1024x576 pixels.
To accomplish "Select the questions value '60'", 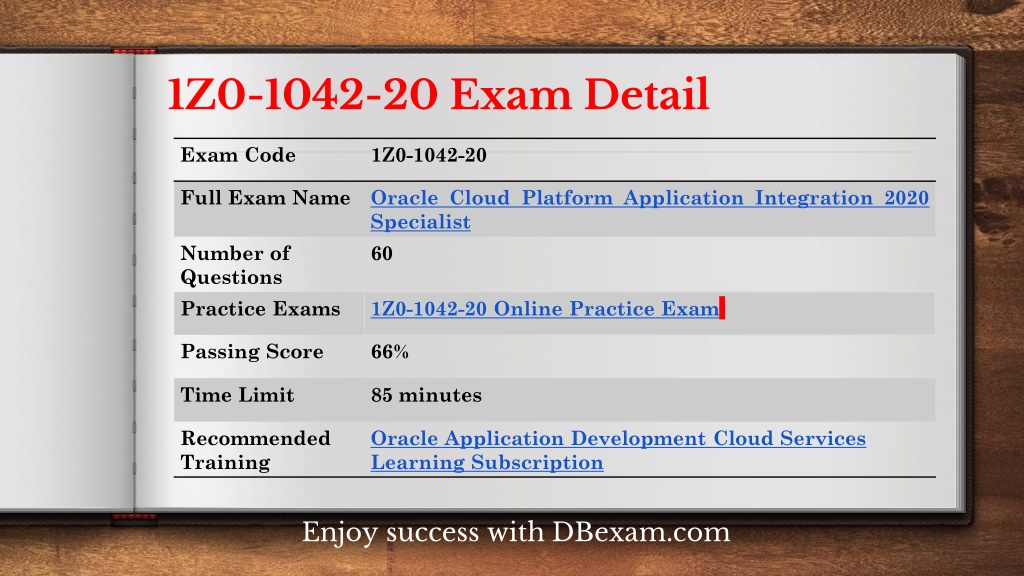I will pos(381,253).
